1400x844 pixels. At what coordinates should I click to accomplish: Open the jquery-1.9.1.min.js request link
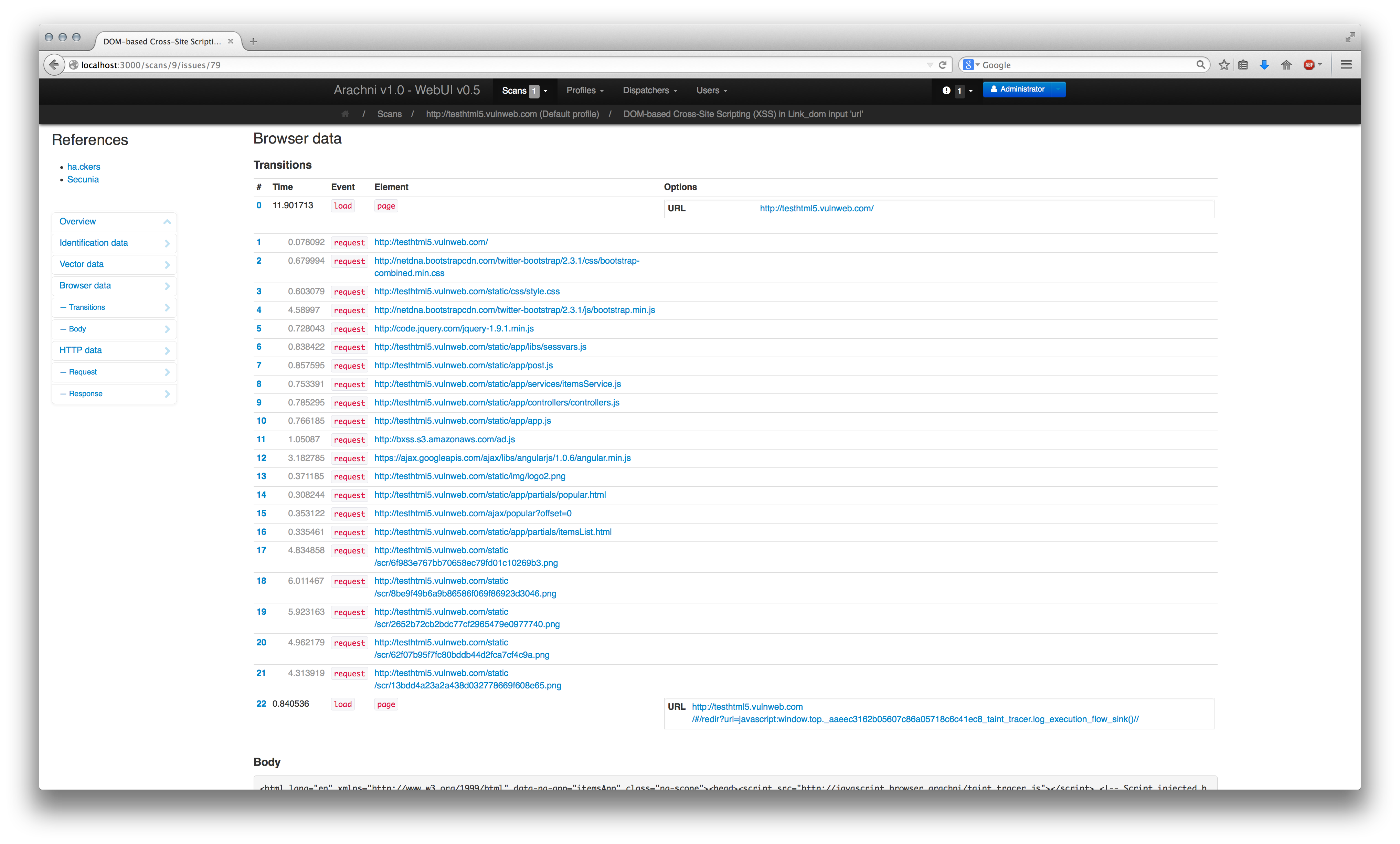454,328
